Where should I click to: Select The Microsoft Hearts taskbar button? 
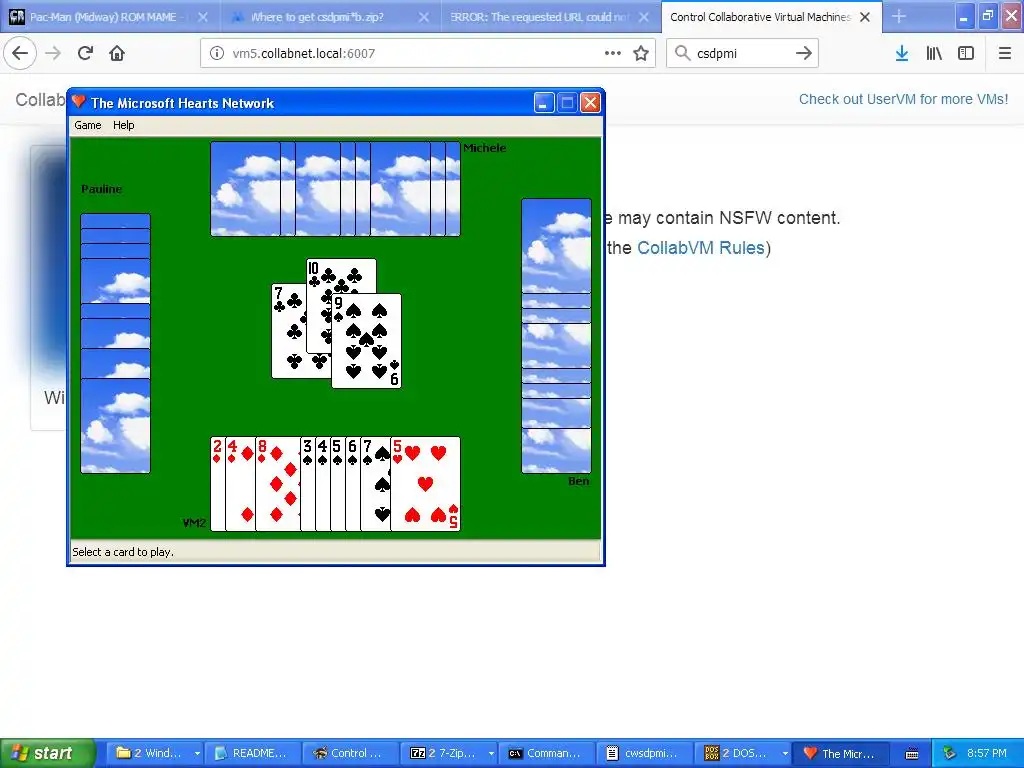841,753
